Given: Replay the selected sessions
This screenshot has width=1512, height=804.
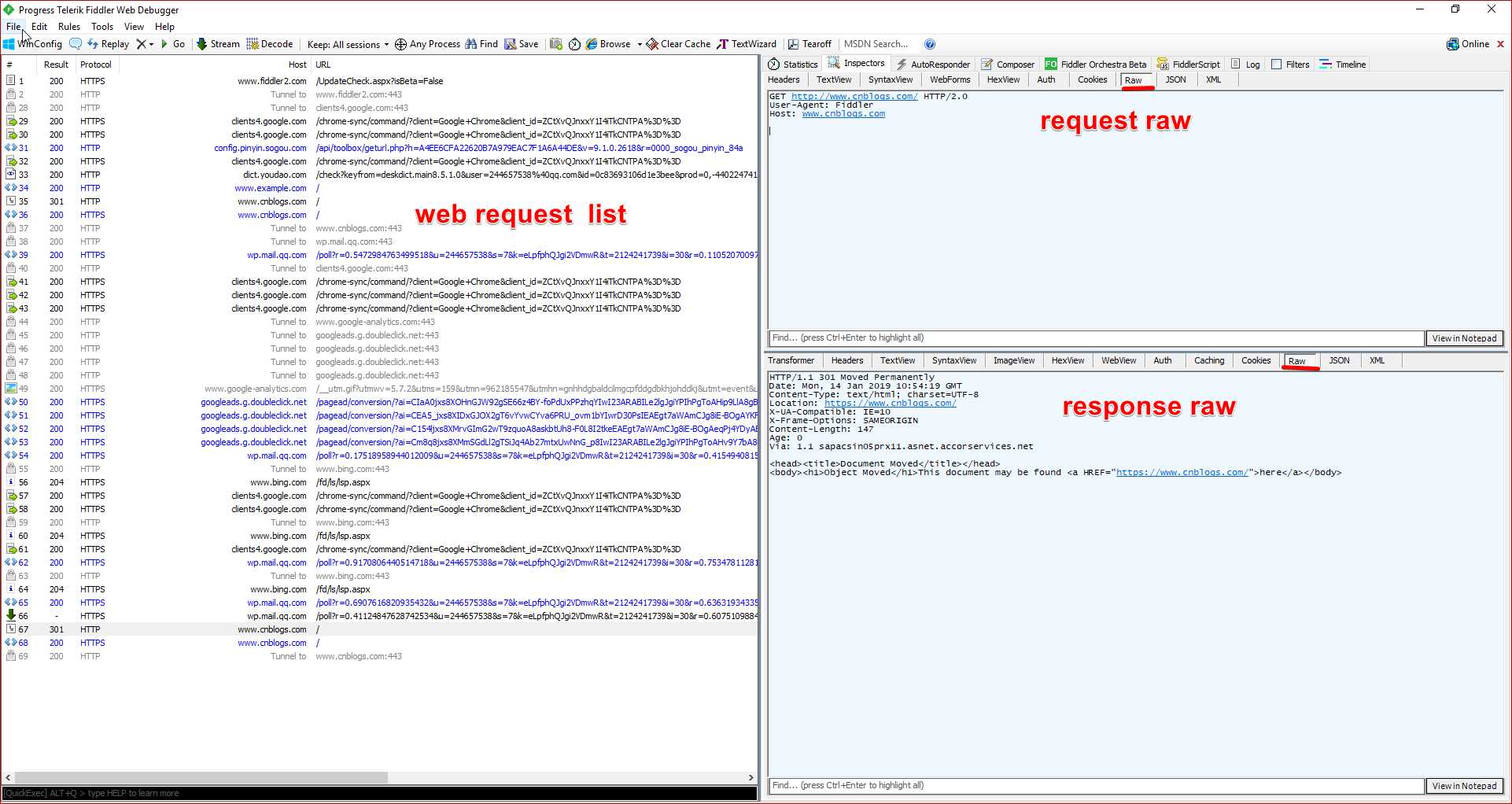Looking at the screenshot, I should 109,44.
